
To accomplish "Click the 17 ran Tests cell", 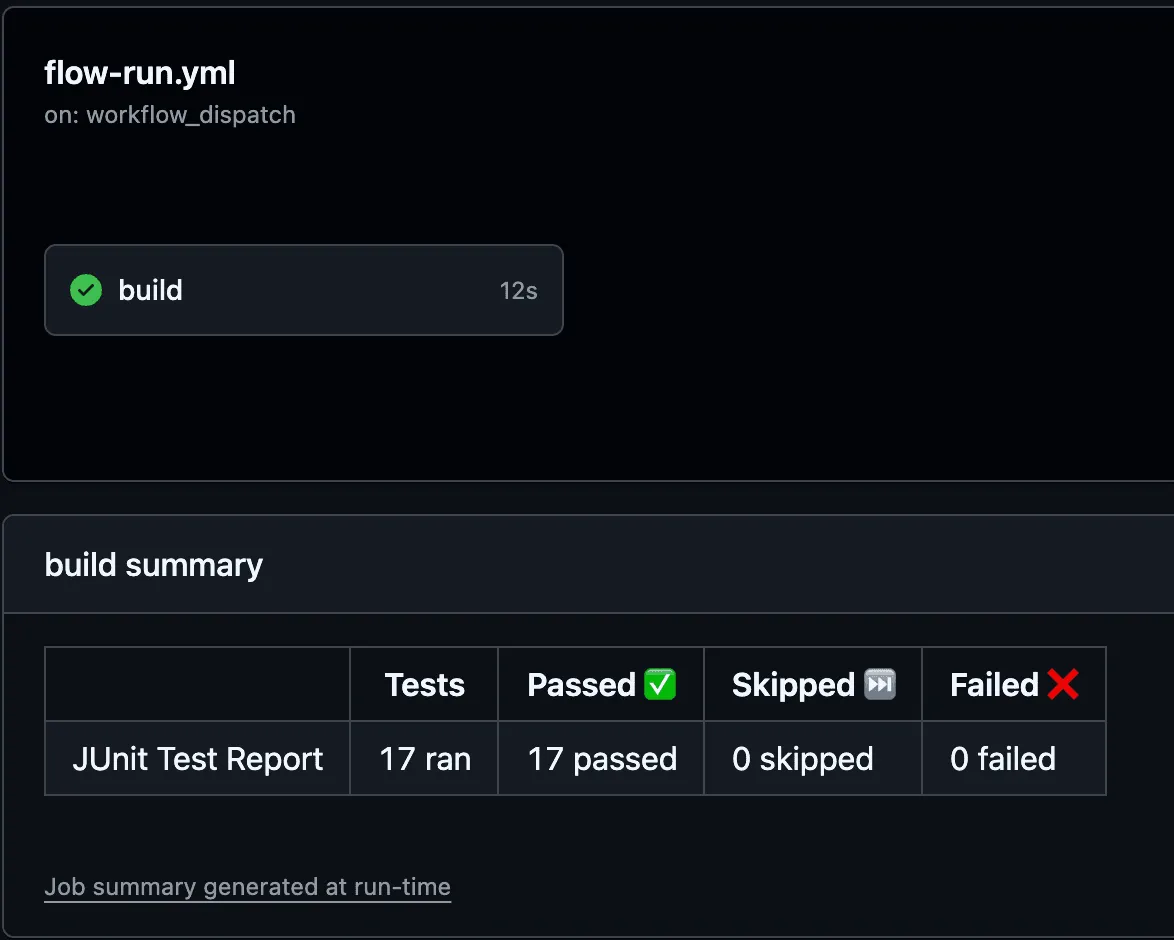I will 423,759.
